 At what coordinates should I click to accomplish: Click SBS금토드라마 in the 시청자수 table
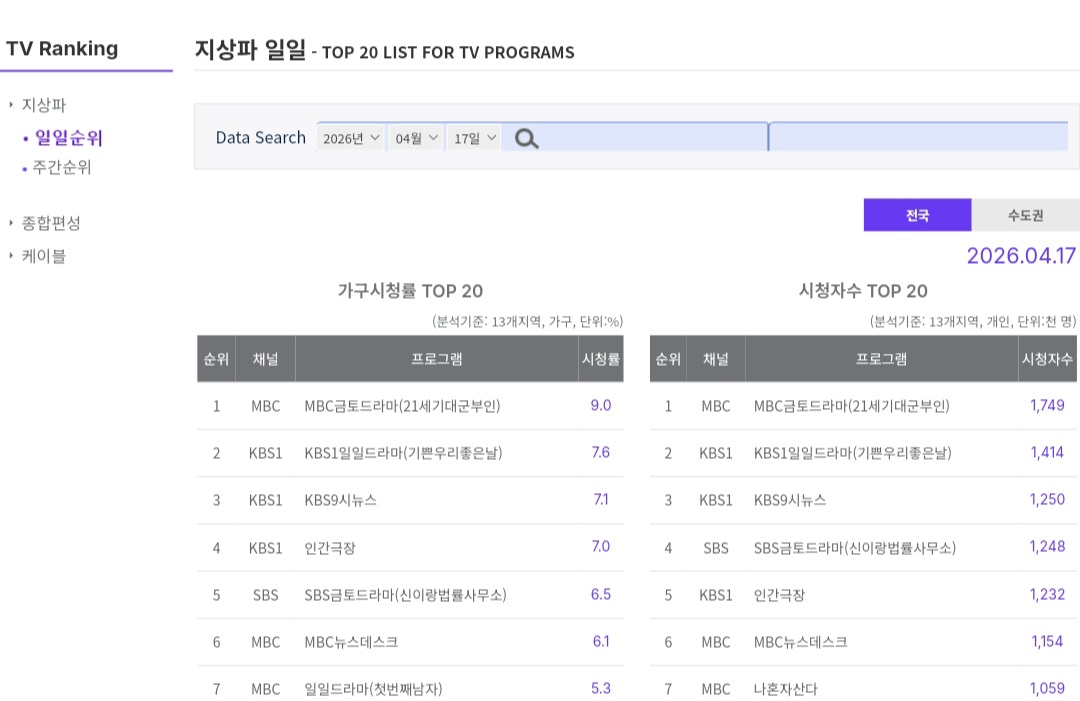coord(855,548)
